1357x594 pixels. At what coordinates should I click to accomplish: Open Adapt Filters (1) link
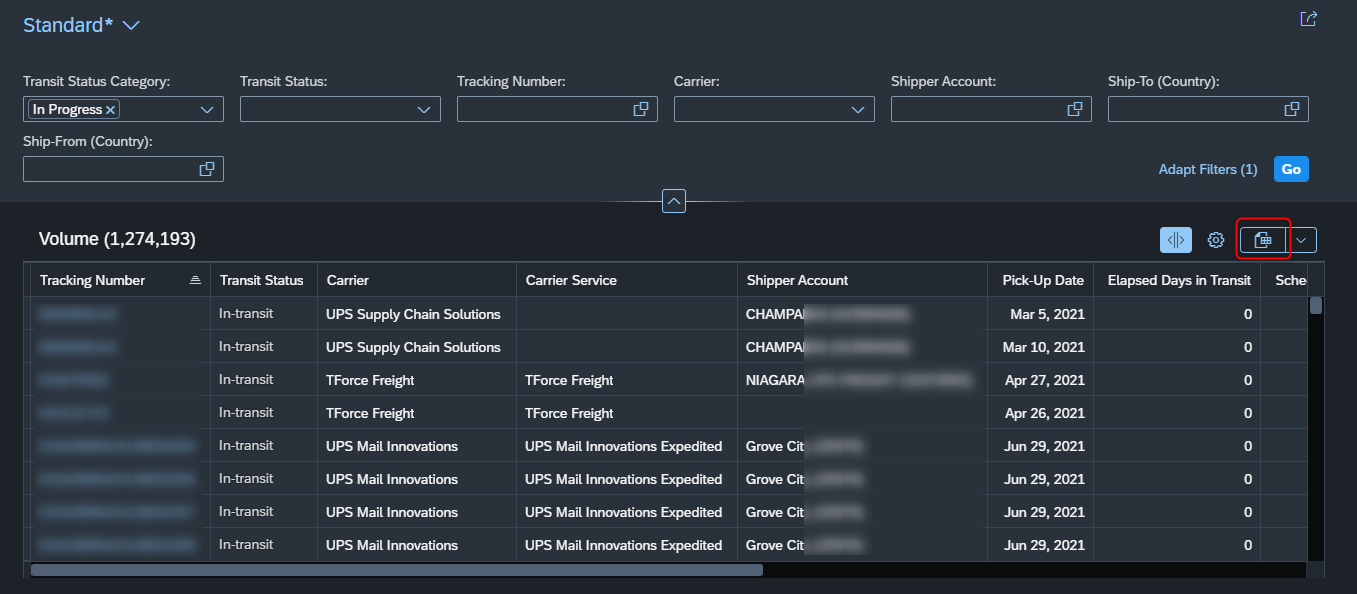point(1208,170)
